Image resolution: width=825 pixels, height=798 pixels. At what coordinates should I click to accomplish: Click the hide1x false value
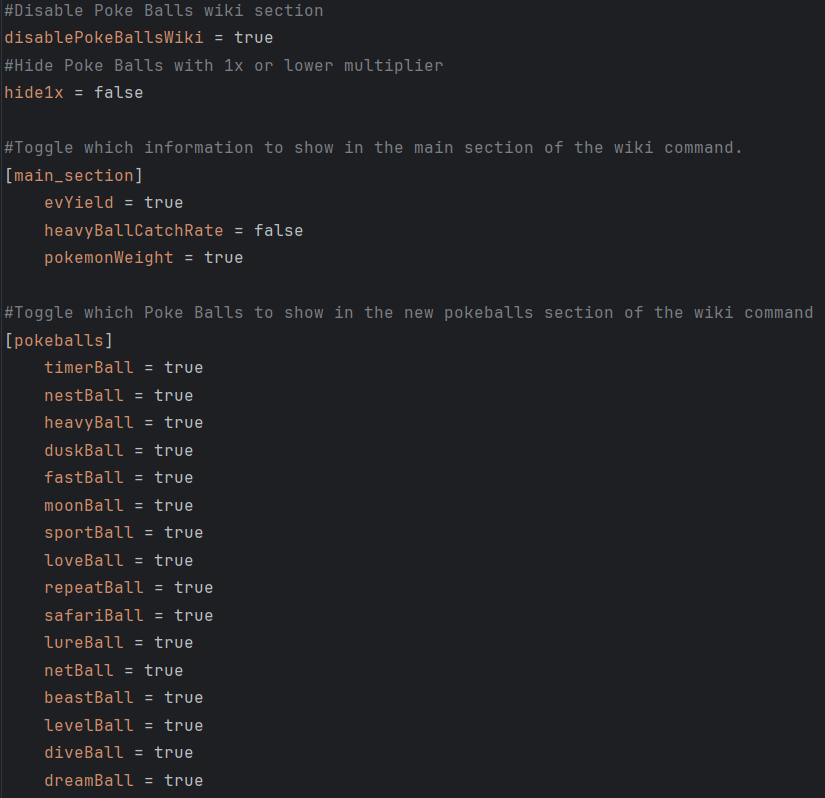click(118, 93)
